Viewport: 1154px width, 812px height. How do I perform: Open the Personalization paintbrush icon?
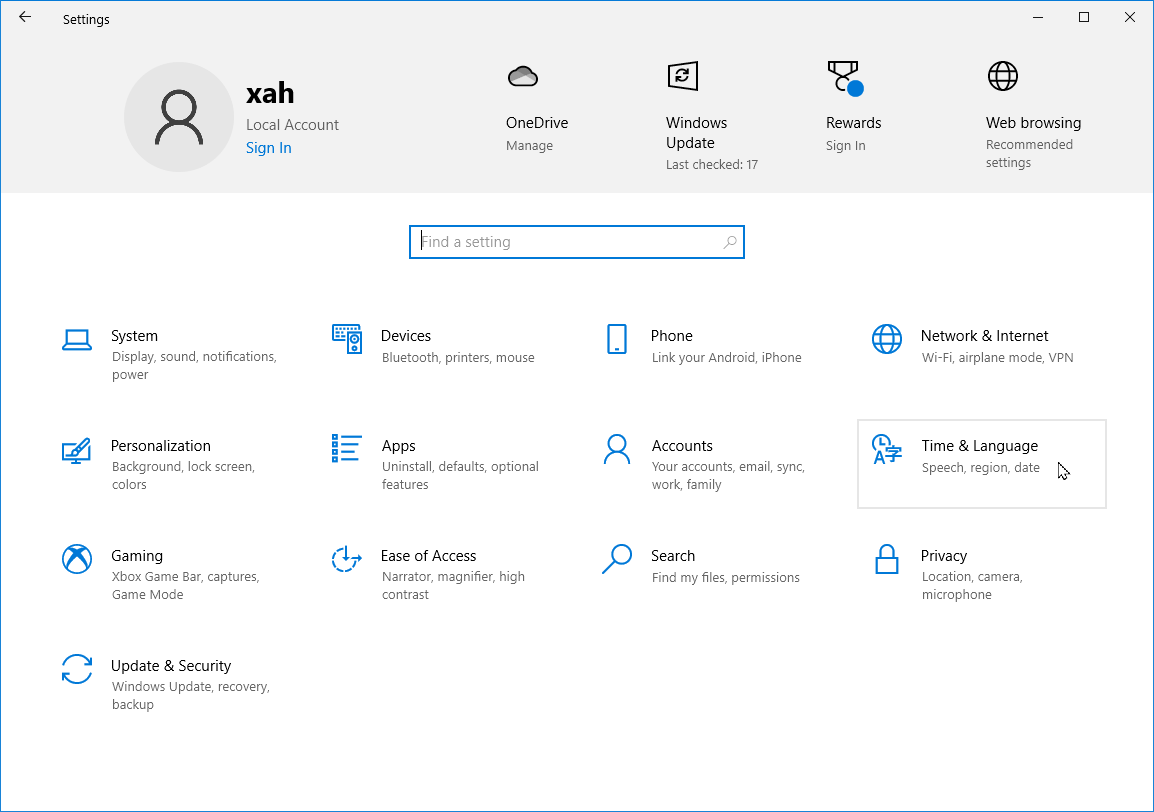tap(77, 450)
